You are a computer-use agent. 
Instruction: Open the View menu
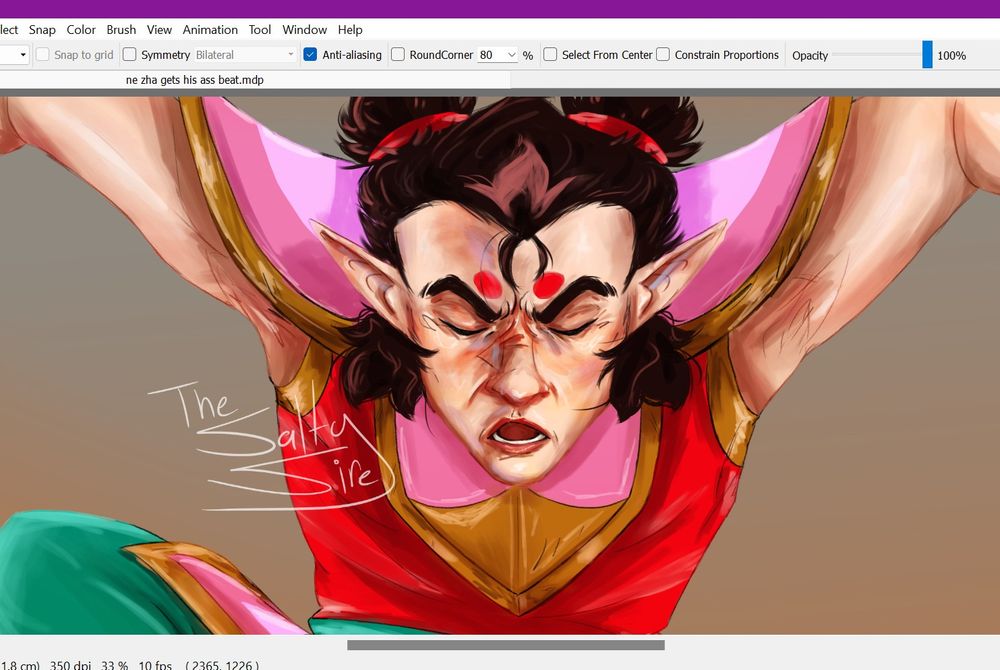(x=159, y=30)
